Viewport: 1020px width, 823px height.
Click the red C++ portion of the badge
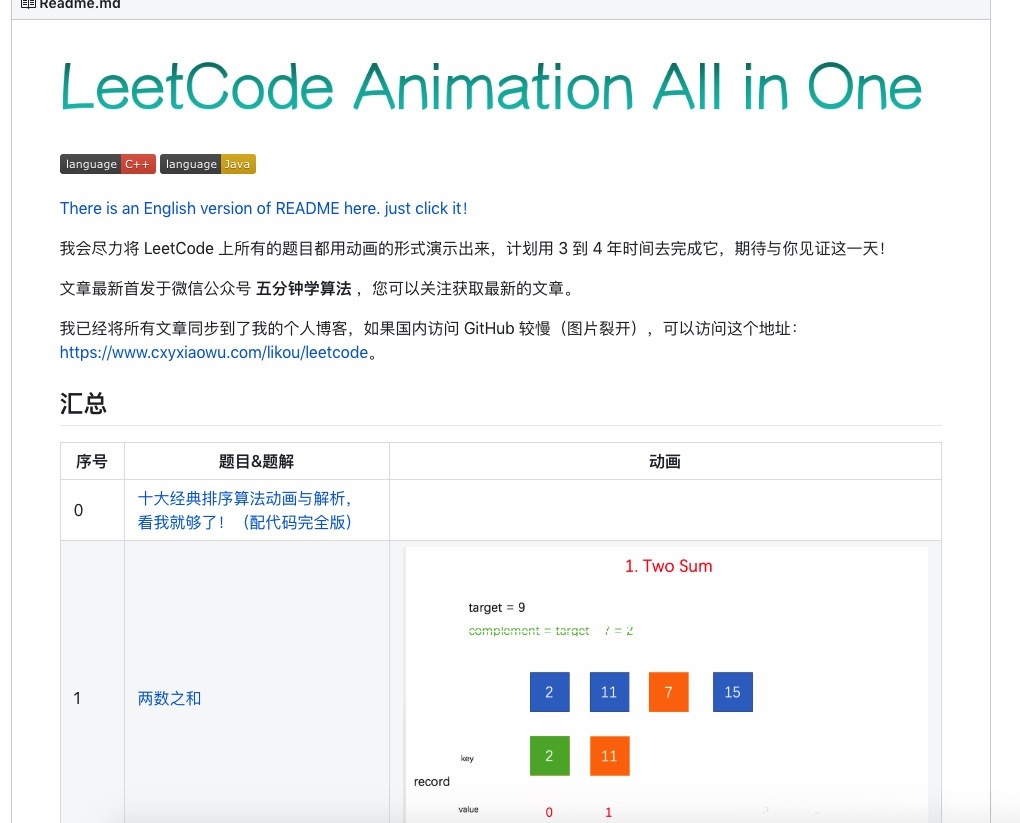click(137, 164)
